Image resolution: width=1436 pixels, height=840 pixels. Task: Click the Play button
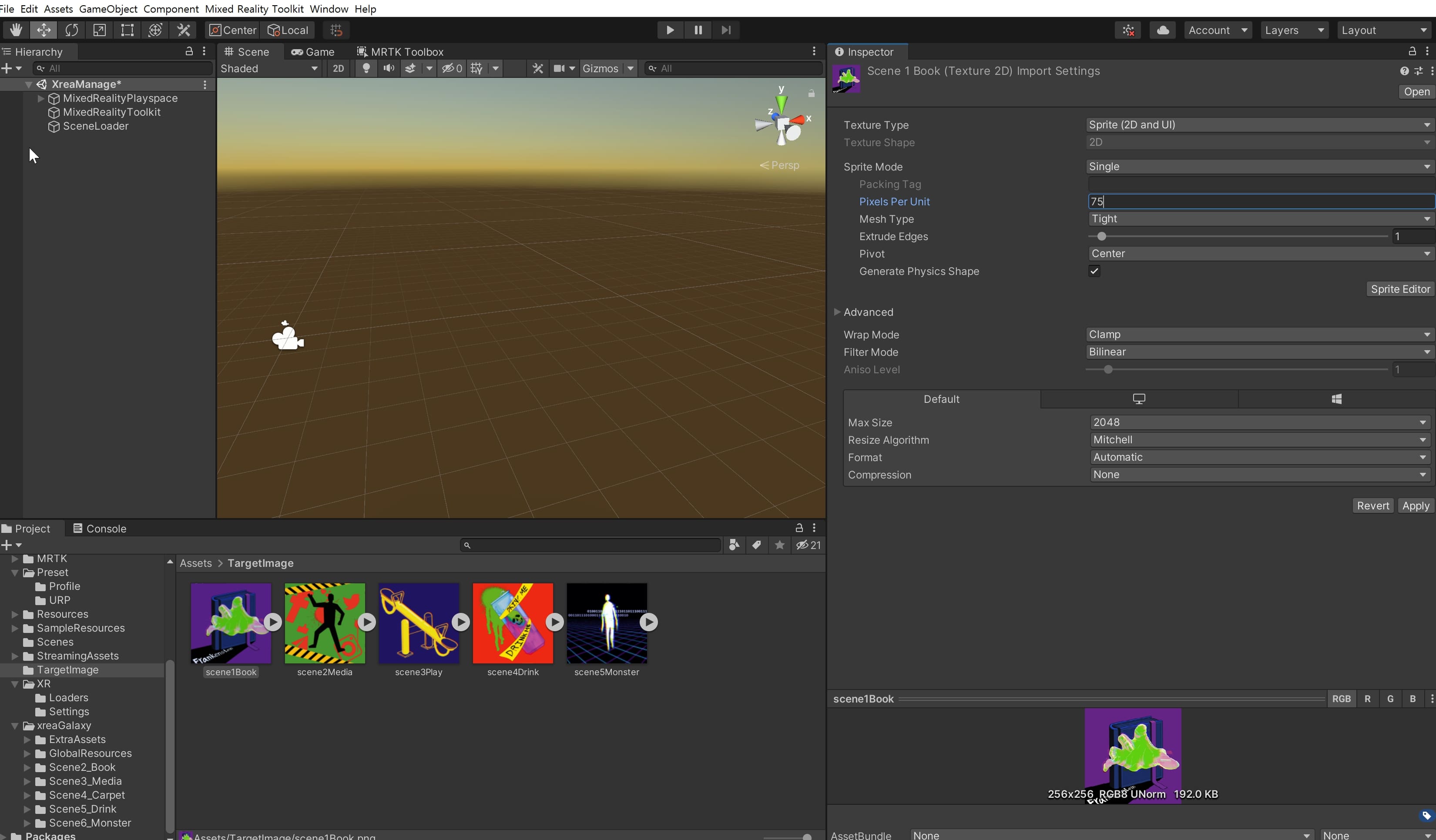(x=670, y=30)
